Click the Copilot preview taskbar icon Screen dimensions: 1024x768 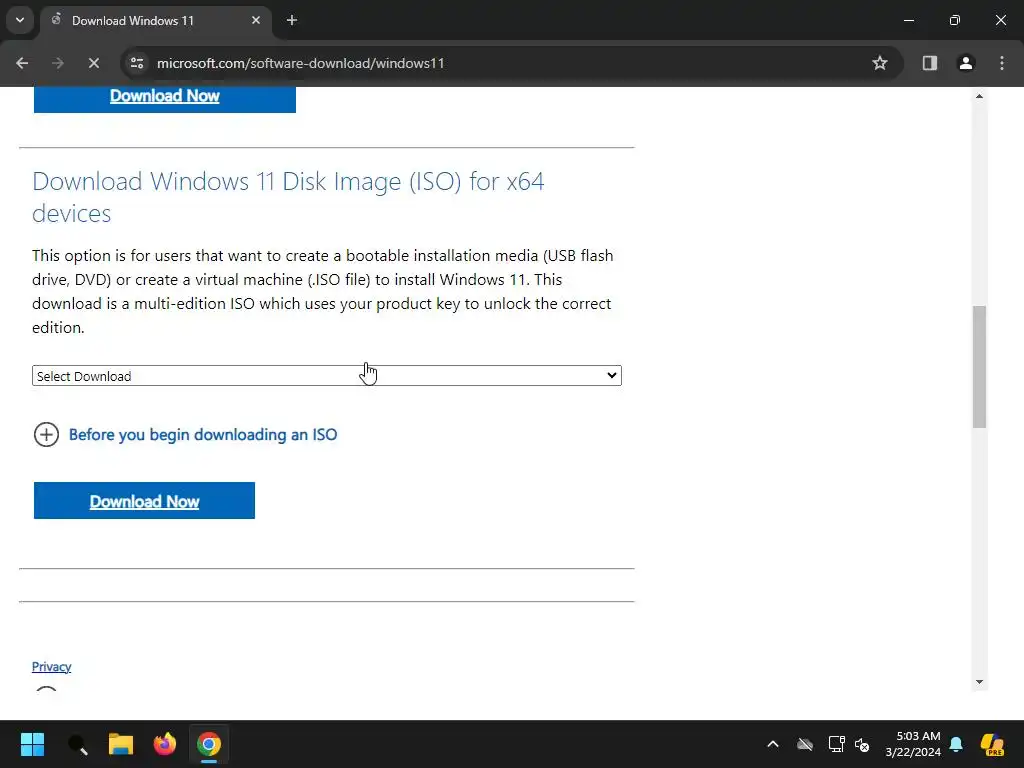pyautogui.click(x=992, y=744)
